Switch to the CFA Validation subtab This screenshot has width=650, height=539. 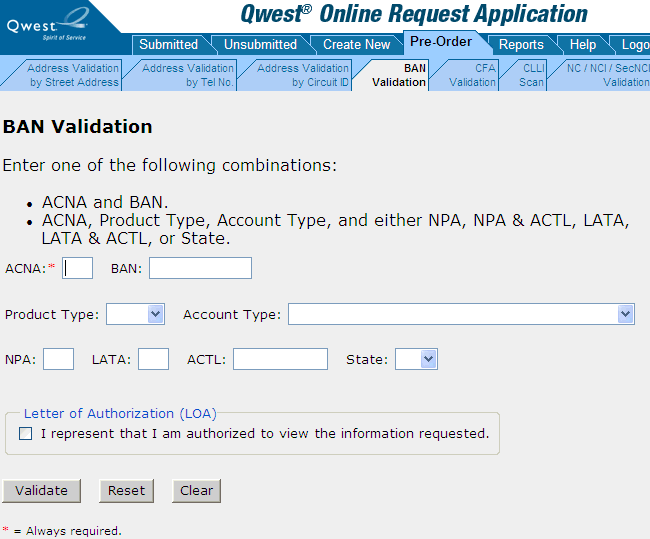click(x=472, y=75)
